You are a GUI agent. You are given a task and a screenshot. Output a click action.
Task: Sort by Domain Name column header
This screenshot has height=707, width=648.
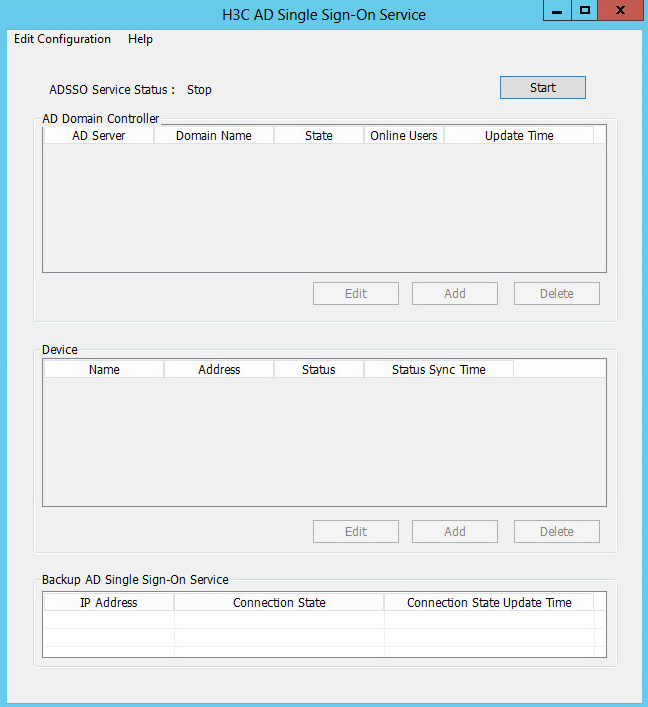tap(214, 136)
